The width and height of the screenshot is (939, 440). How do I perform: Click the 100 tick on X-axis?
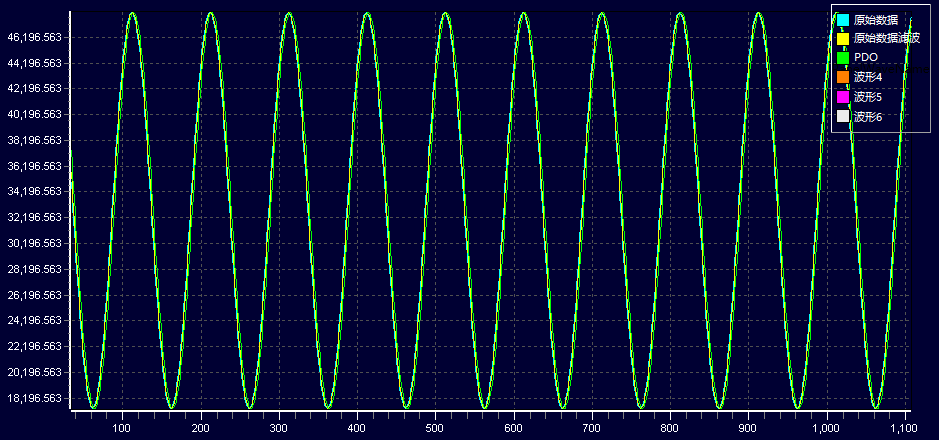(122, 427)
